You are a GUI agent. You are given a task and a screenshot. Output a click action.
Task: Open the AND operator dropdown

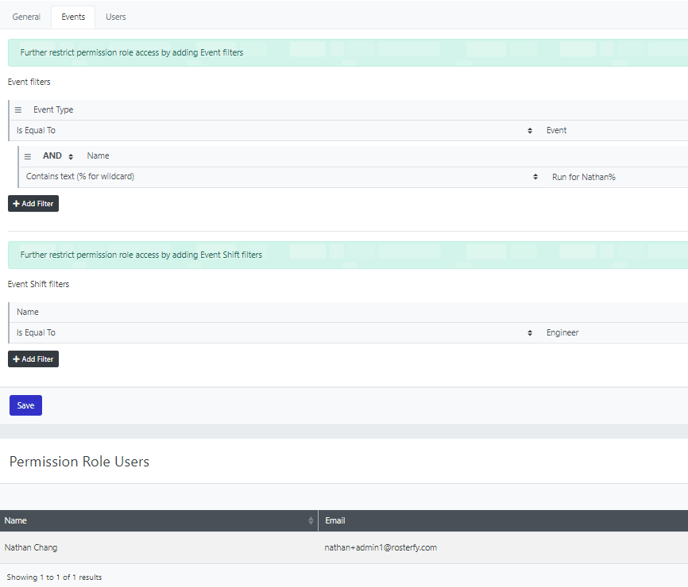click(58, 156)
